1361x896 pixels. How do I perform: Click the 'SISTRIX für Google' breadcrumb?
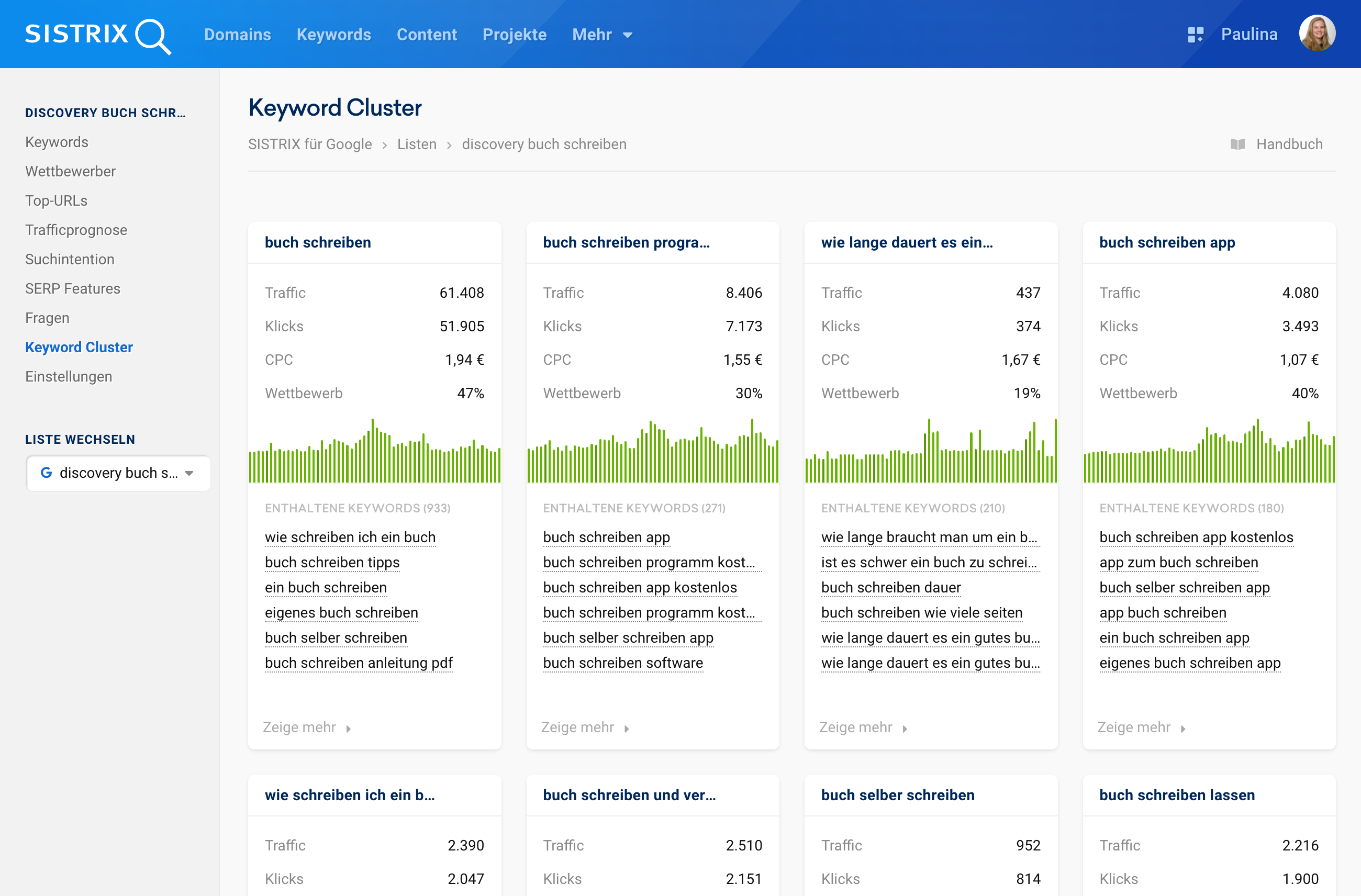310,144
